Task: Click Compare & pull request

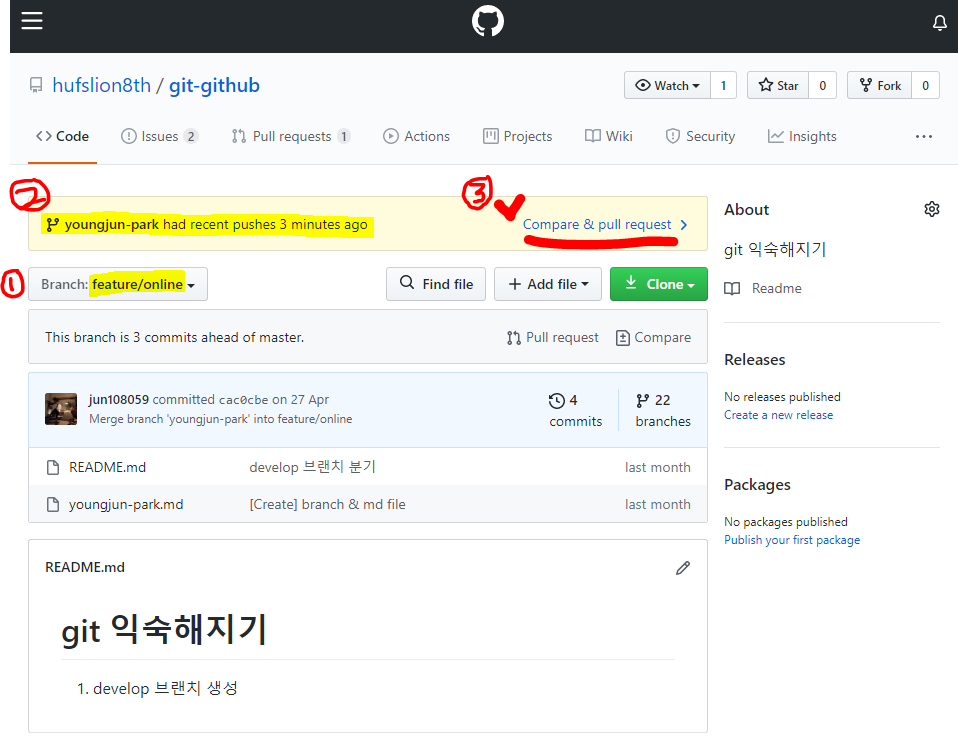Action: (605, 224)
